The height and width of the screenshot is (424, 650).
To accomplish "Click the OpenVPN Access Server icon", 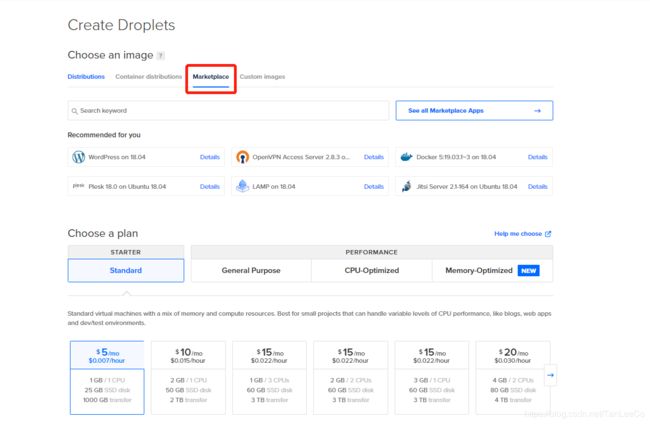I will coord(243,157).
